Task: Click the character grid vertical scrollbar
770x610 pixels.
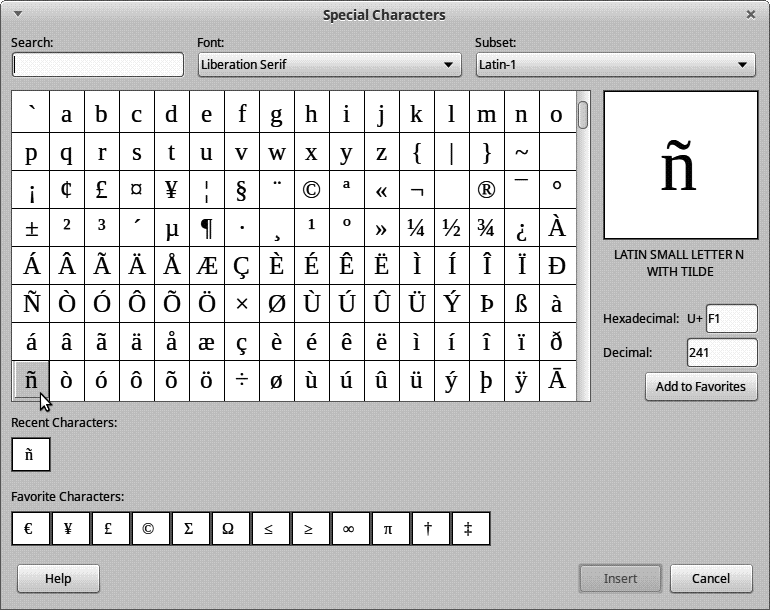Action: click(x=583, y=246)
